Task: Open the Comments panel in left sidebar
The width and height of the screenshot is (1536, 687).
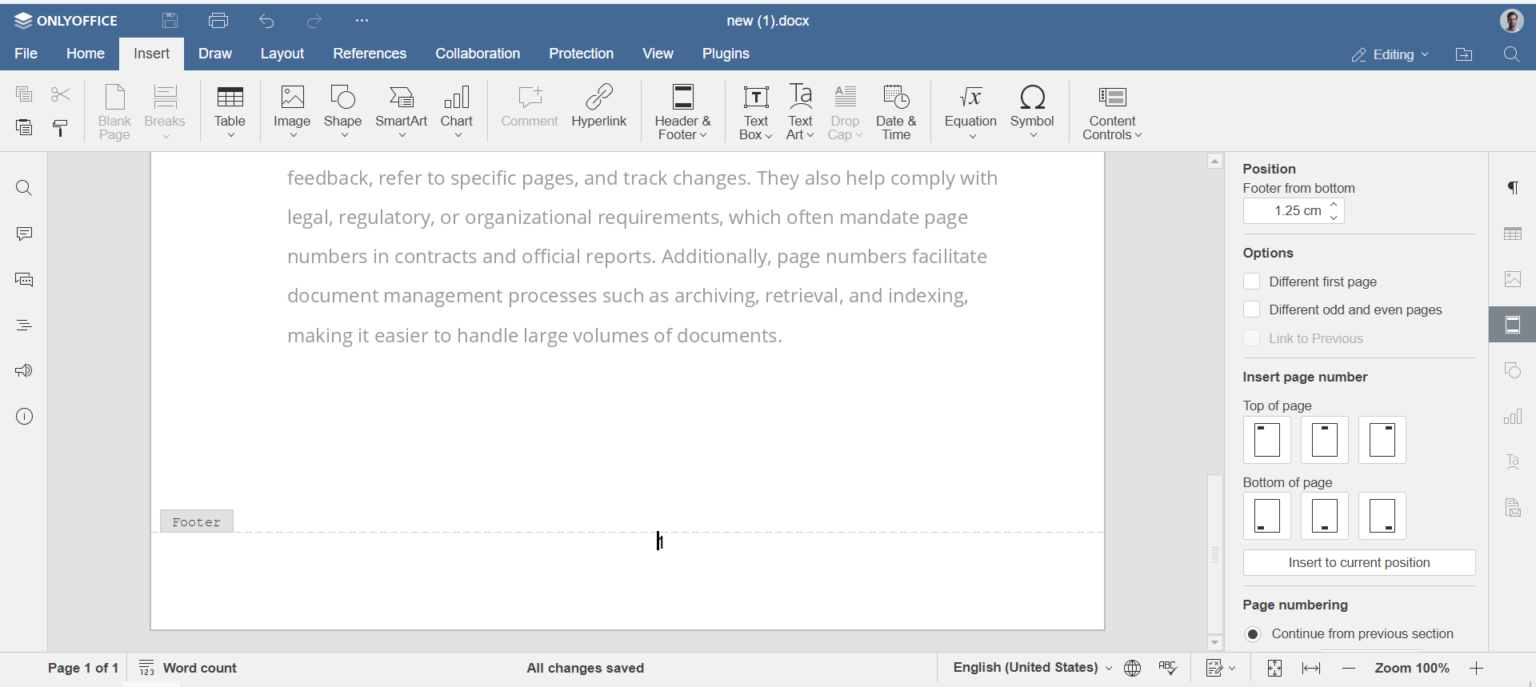Action: click(23, 233)
